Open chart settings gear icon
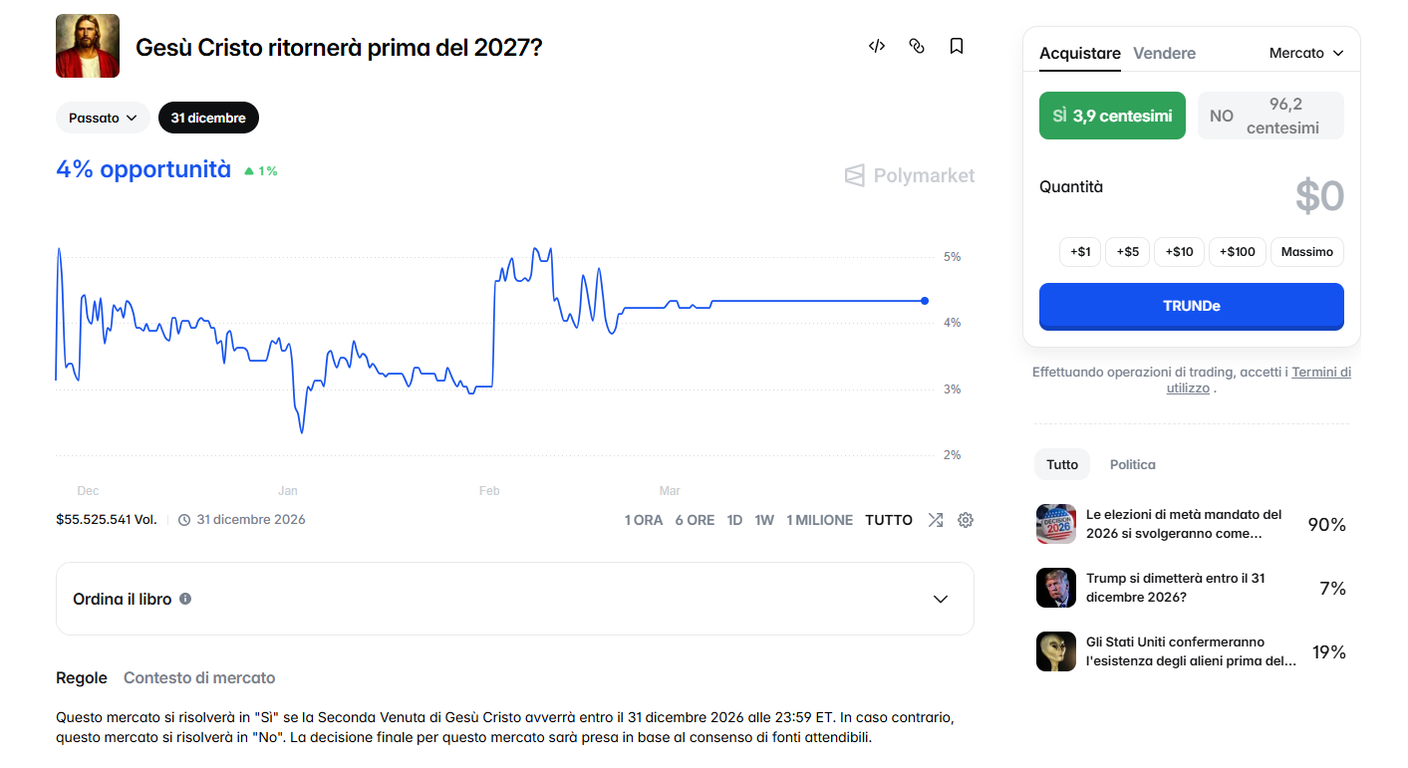1408x768 pixels. [x=965, y=520]
